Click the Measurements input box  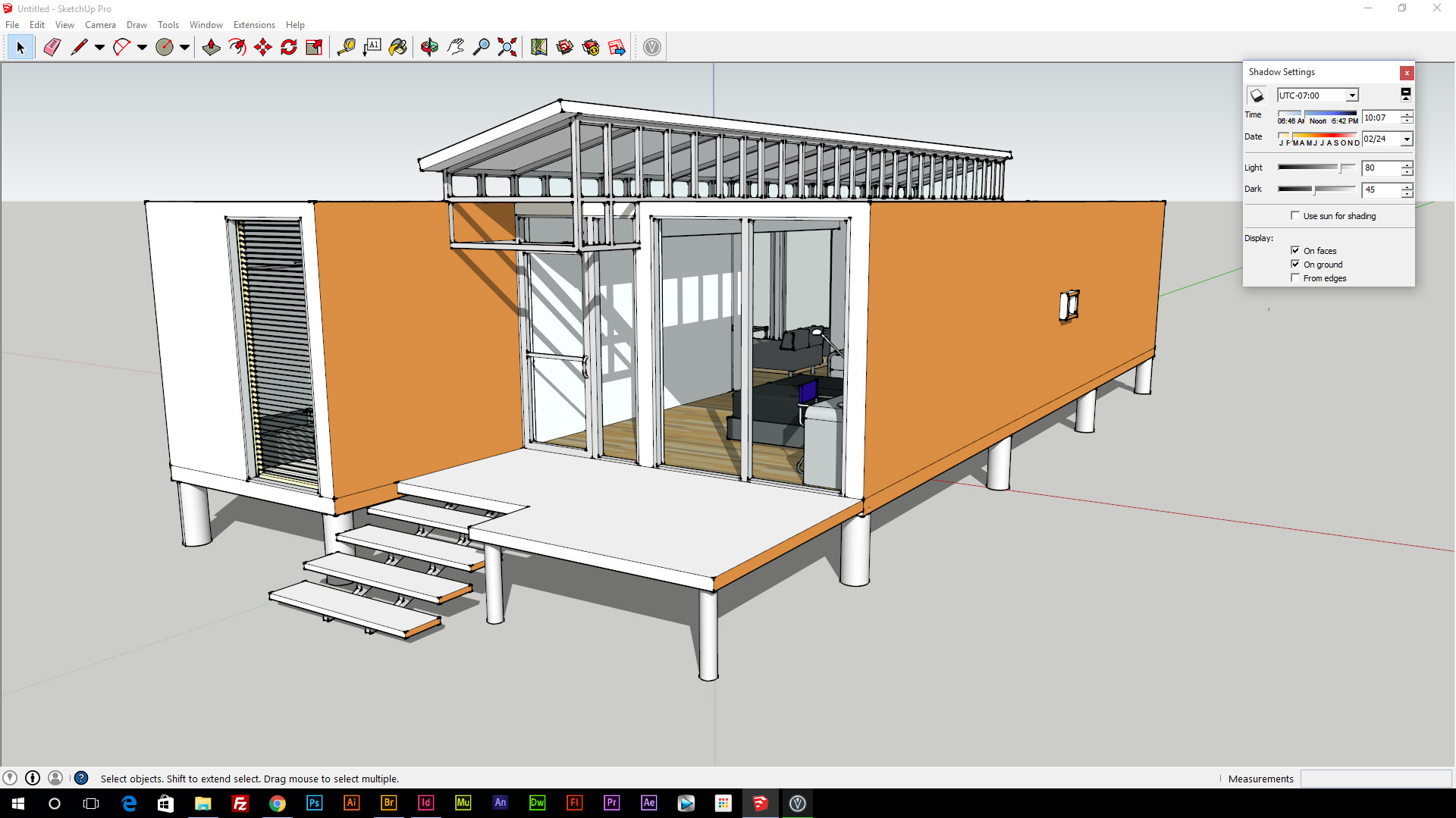click(1376, 779)
